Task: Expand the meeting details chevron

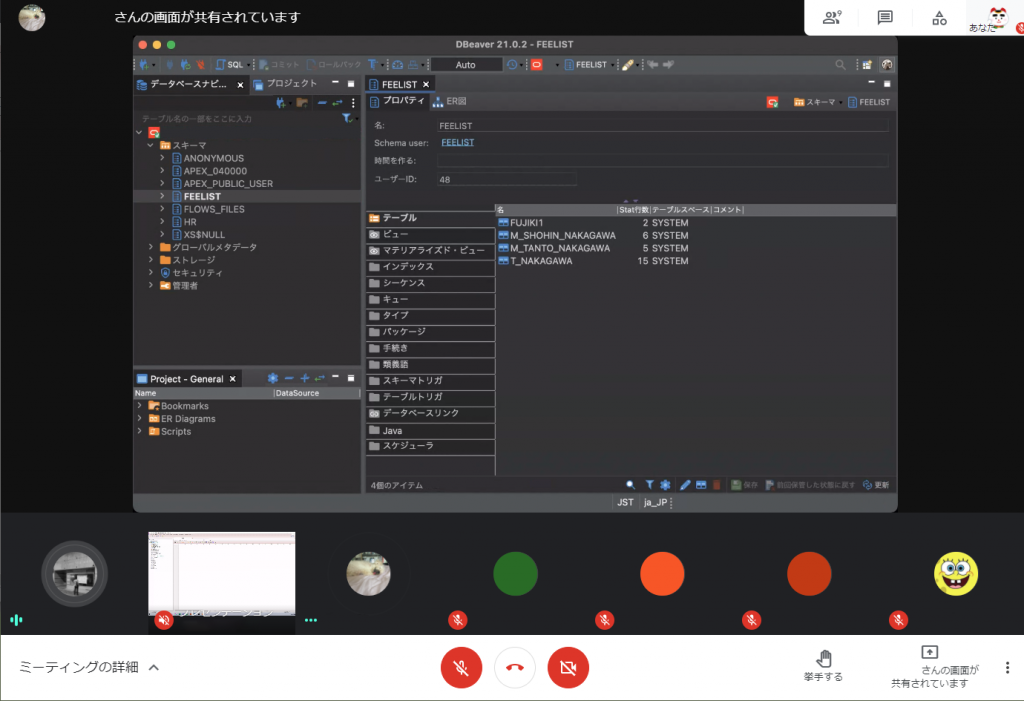Action: 154,667
